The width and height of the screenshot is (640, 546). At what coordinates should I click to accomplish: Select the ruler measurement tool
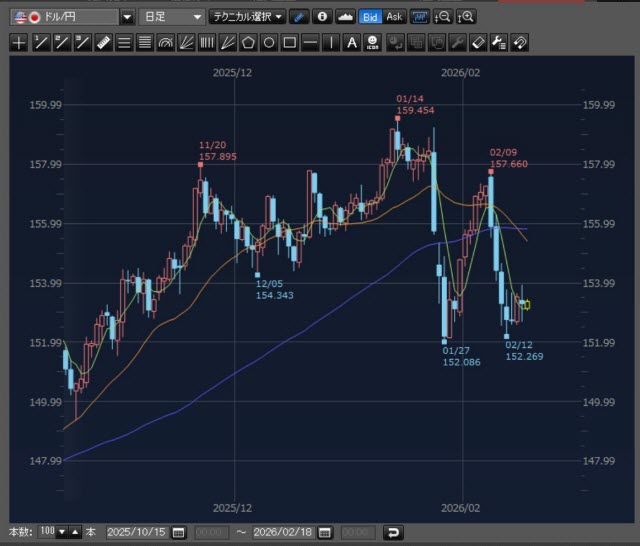click(103, 42)
